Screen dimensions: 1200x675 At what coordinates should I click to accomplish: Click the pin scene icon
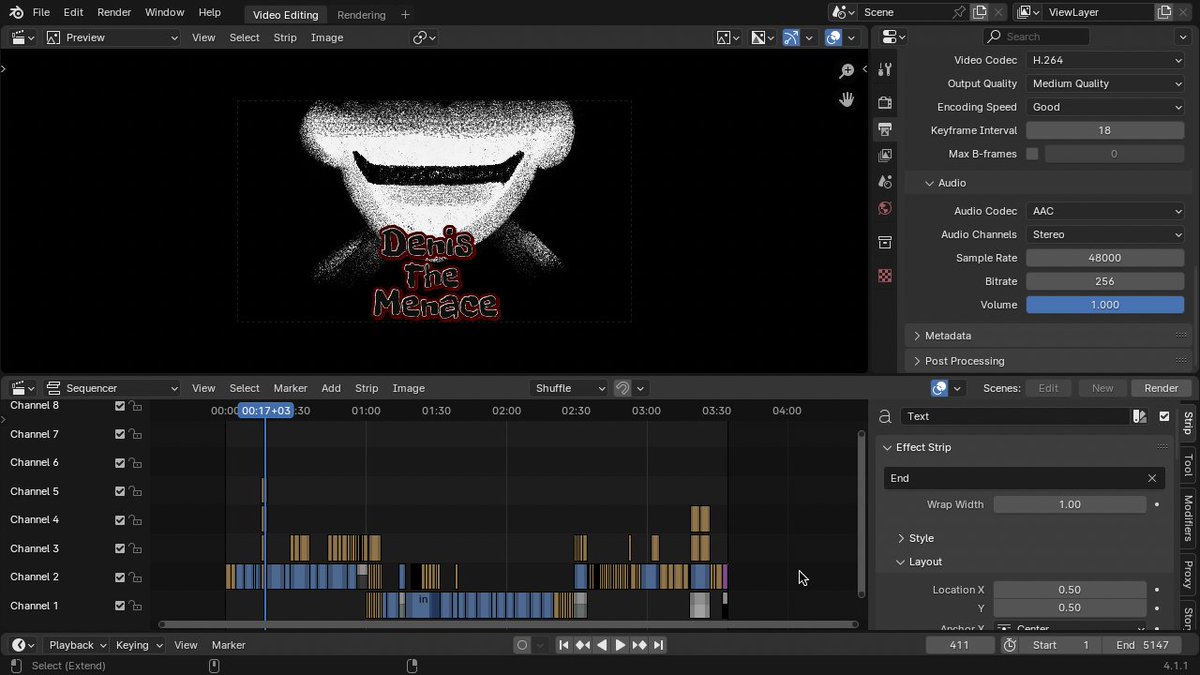coord(960,12)
